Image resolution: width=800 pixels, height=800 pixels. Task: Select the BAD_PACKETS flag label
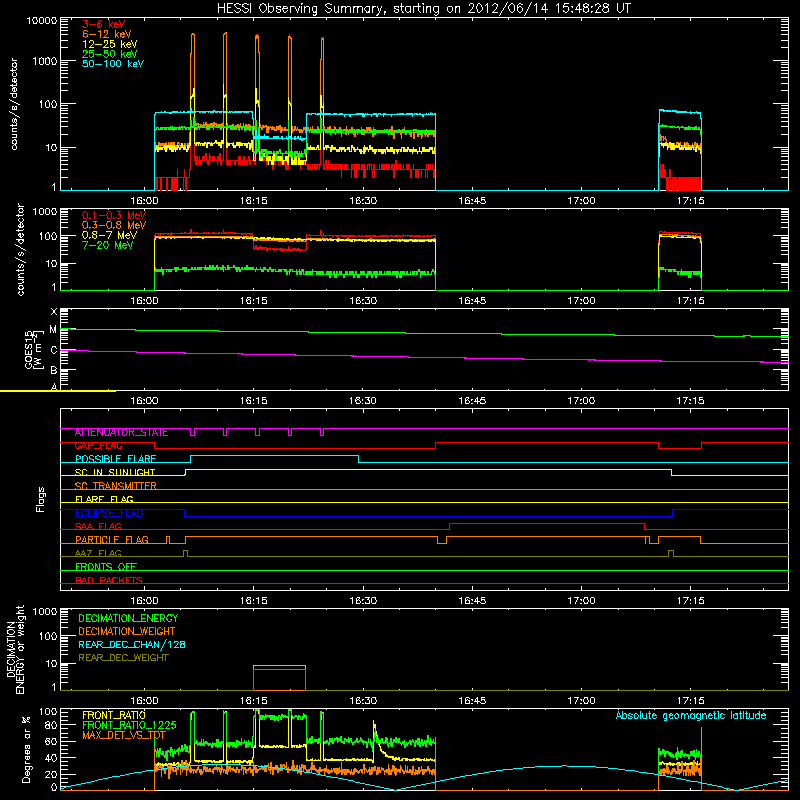pyautogui.click(x=109, y=580)
